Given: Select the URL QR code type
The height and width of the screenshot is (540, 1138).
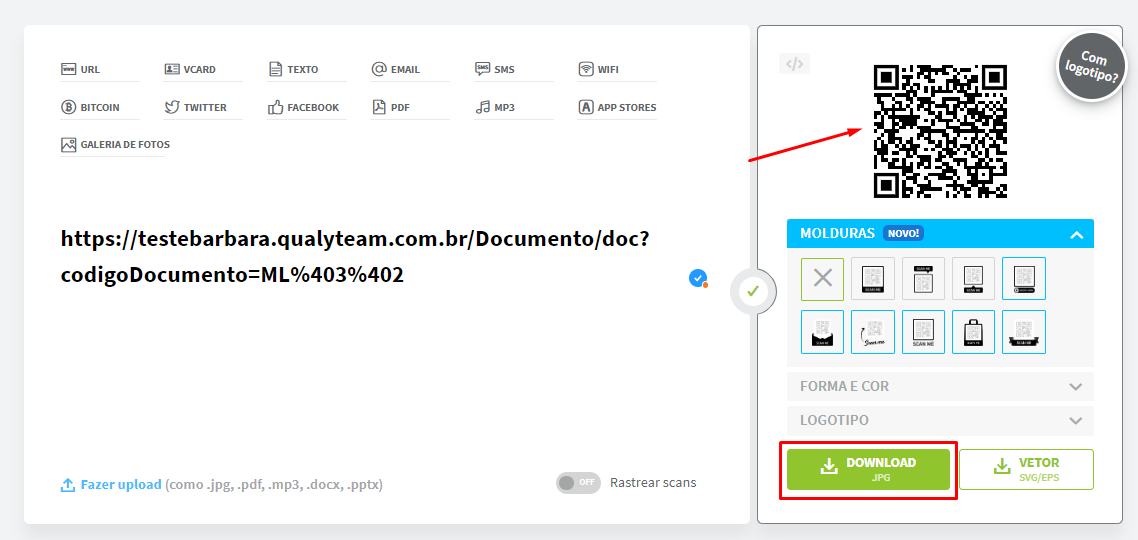Looking at the screenshot, I should tap(81, 70).
